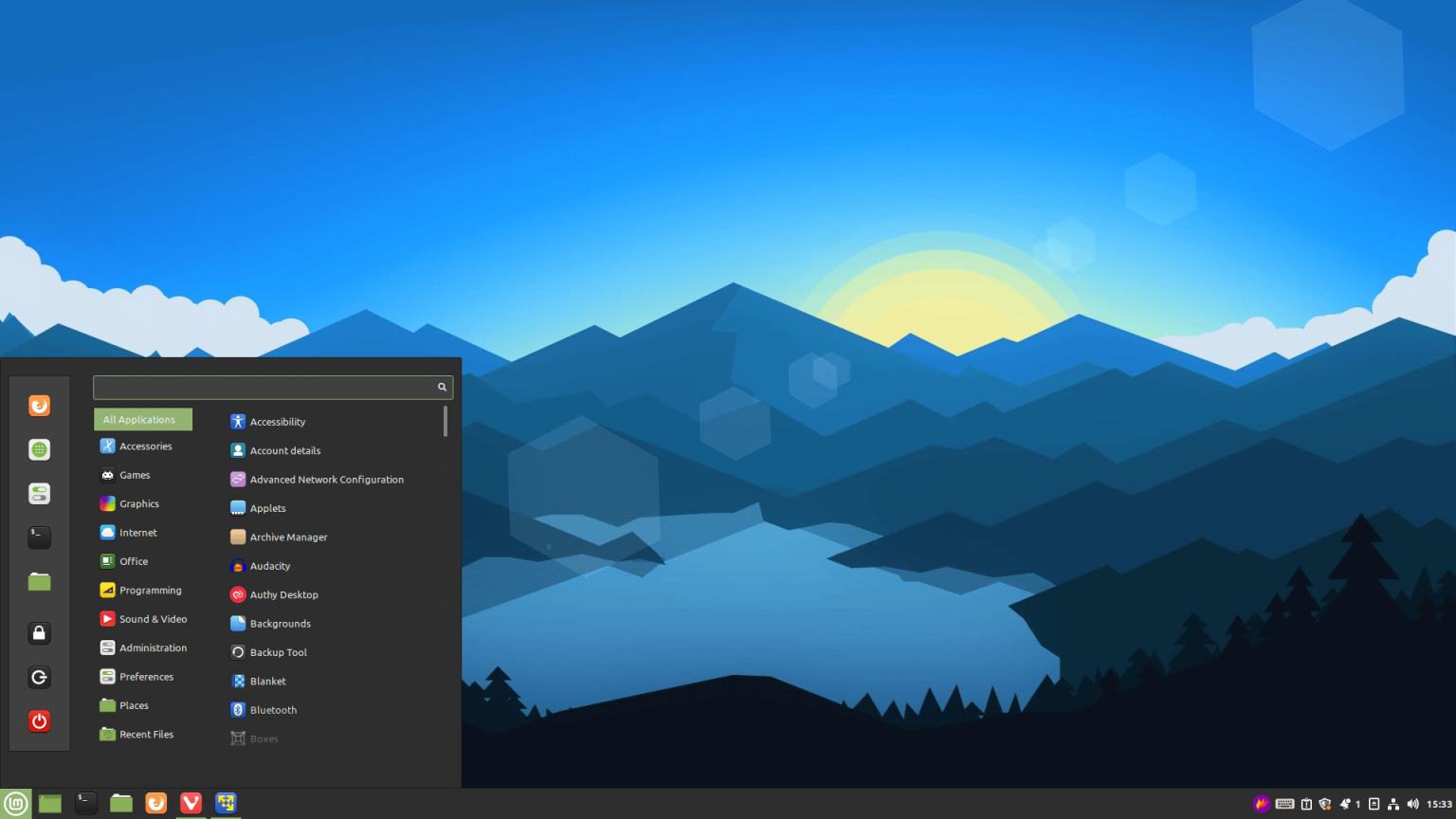Image resolution: width=1456 pixels, height=819 pixels.
Task: Launch Vivaldi from the taskbar
Action: [x=191, y=802]
